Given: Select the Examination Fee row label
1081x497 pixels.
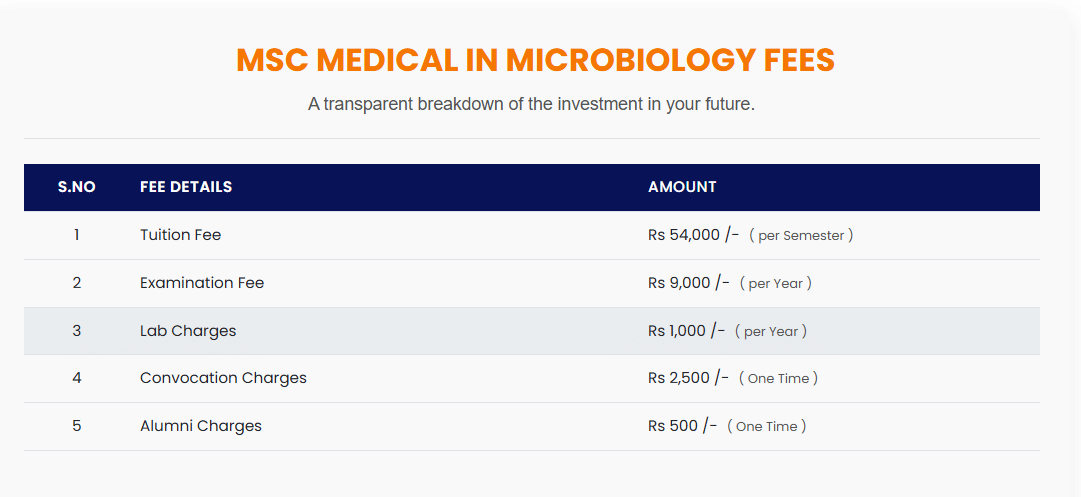Looking at the screenshot, I should [x=202, y=283].
